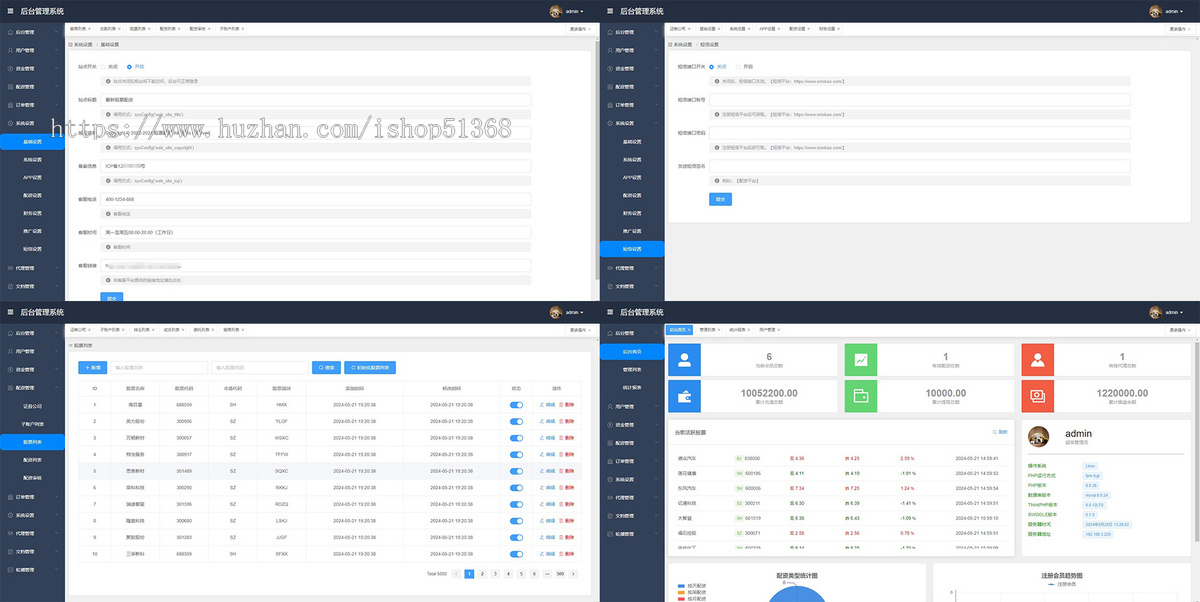The image size is (1200, 602).
Task: Click 提交 button in 短信设置 panel
Action: (x=720, y=199)
